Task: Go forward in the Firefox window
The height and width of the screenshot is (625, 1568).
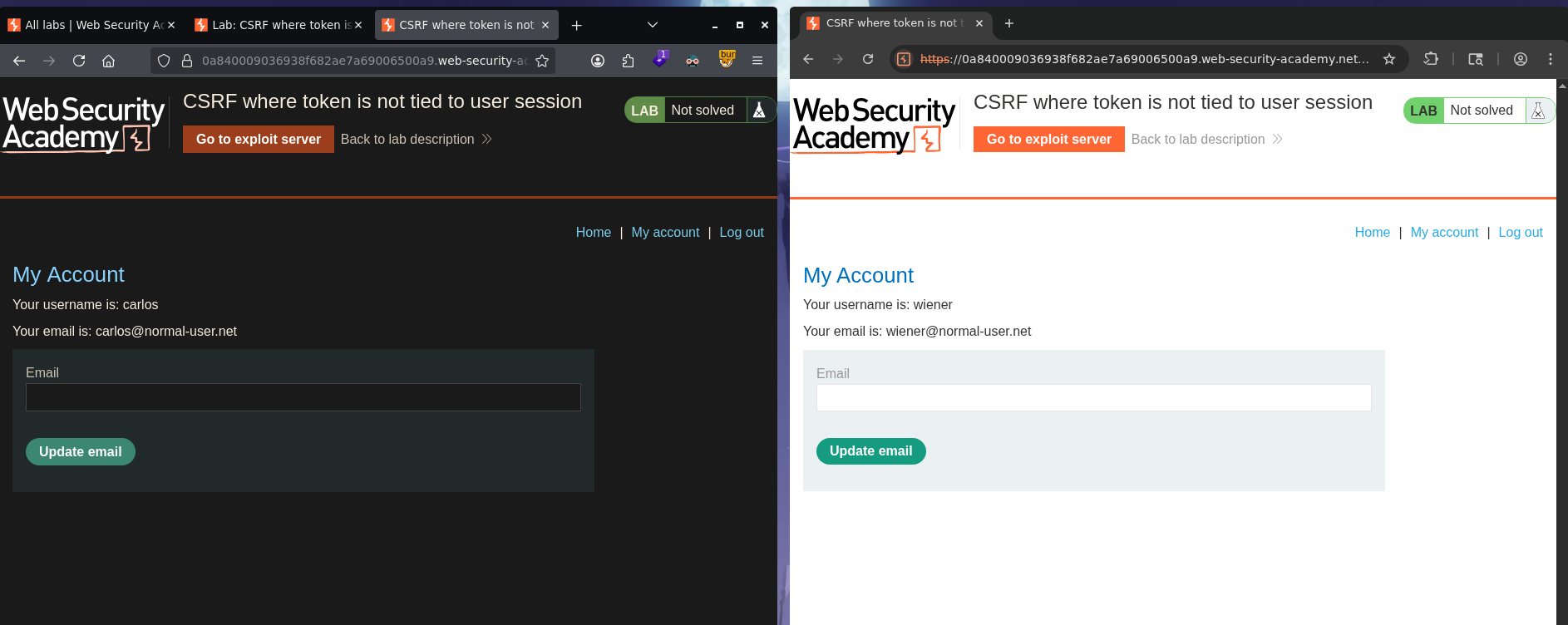Action: tap(49, 61)
